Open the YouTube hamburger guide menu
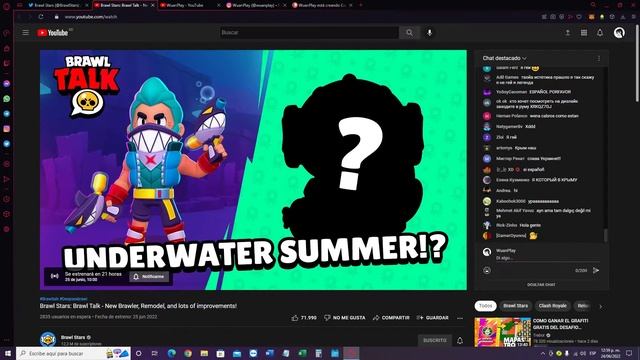Image resolution: width=640 pixels, height=360 pixels. pos(25,33)
